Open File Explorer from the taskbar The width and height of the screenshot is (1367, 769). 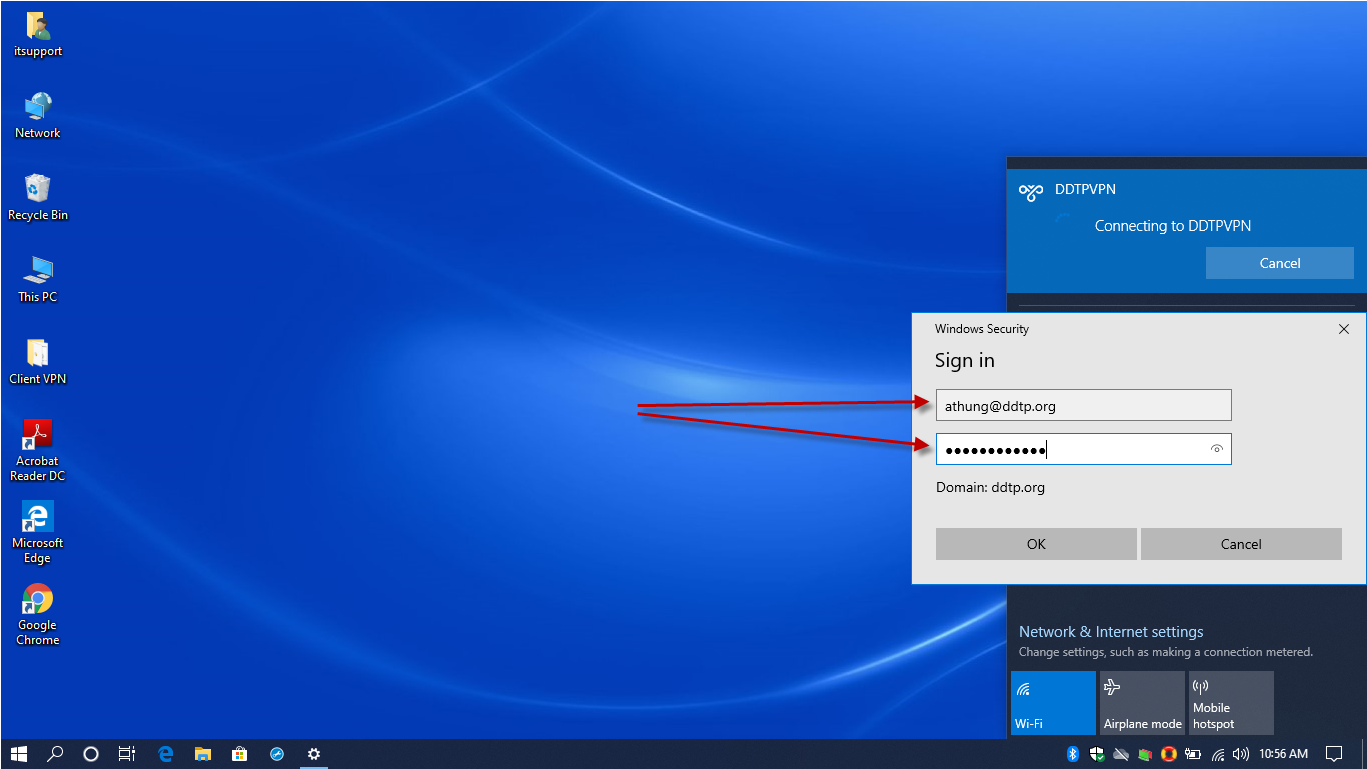click(203, 754)
